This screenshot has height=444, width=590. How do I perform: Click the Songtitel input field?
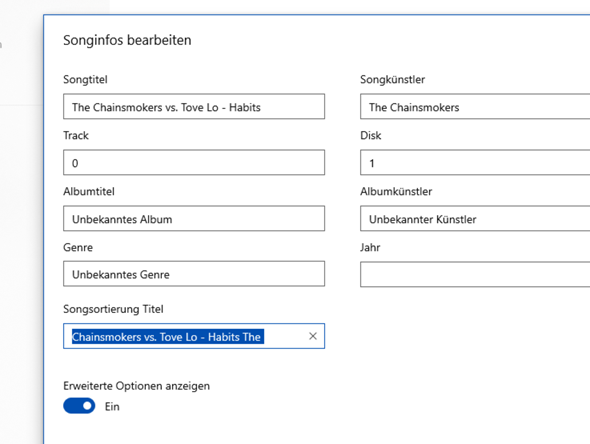coord(194,106)
